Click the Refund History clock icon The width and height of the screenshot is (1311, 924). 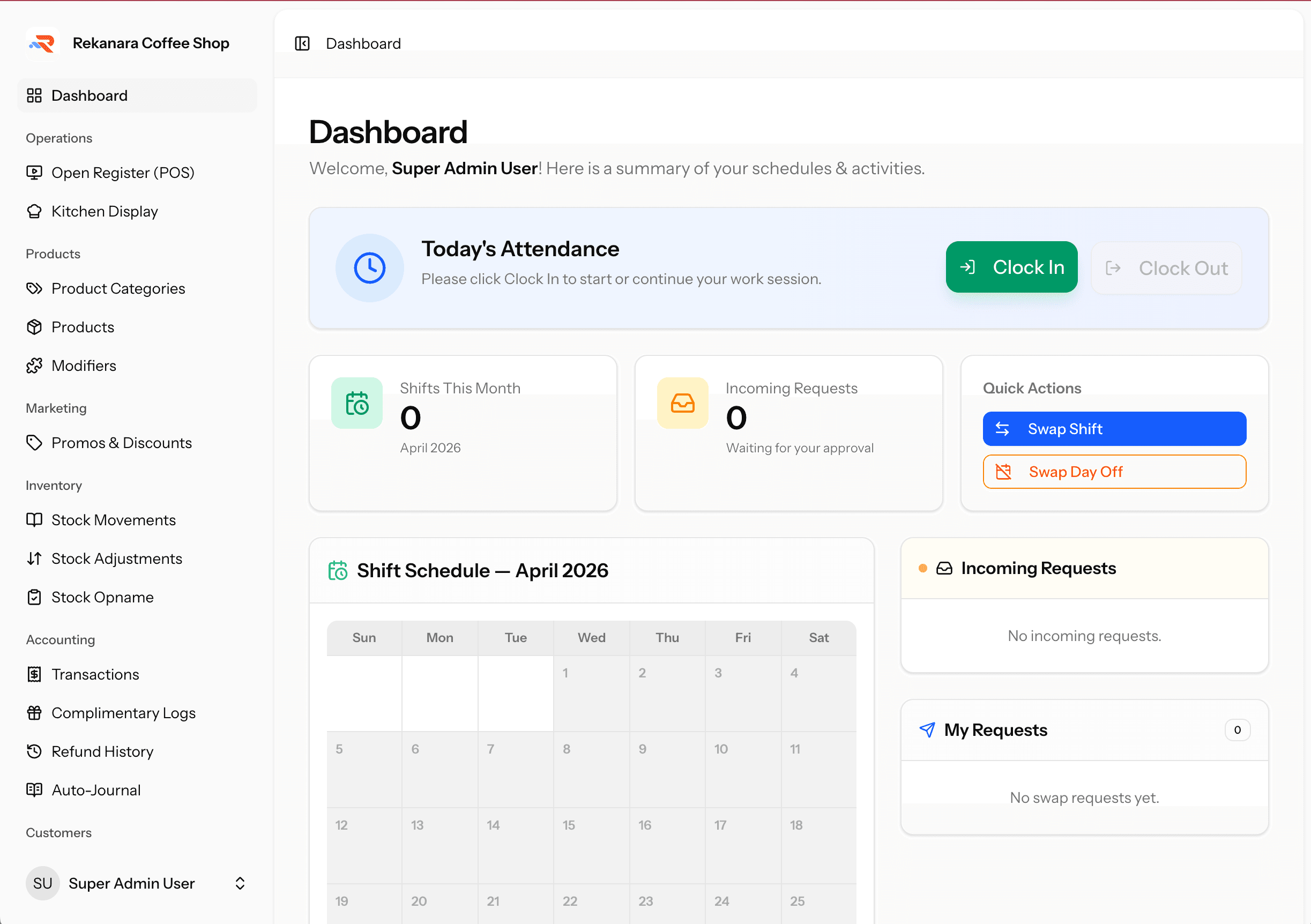click(x=34, y=751)
